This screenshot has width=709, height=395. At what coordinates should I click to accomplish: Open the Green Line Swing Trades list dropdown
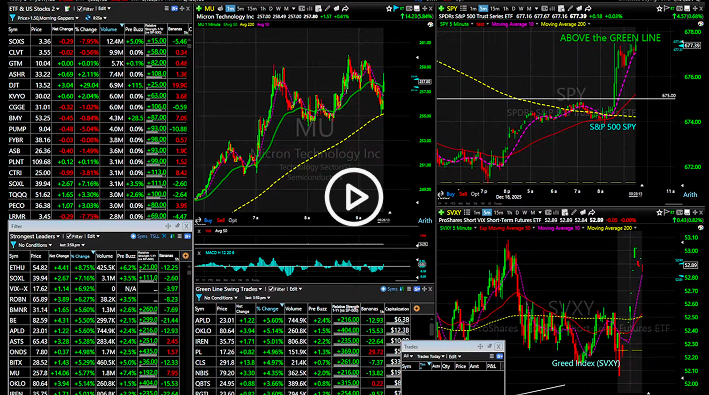260,289
